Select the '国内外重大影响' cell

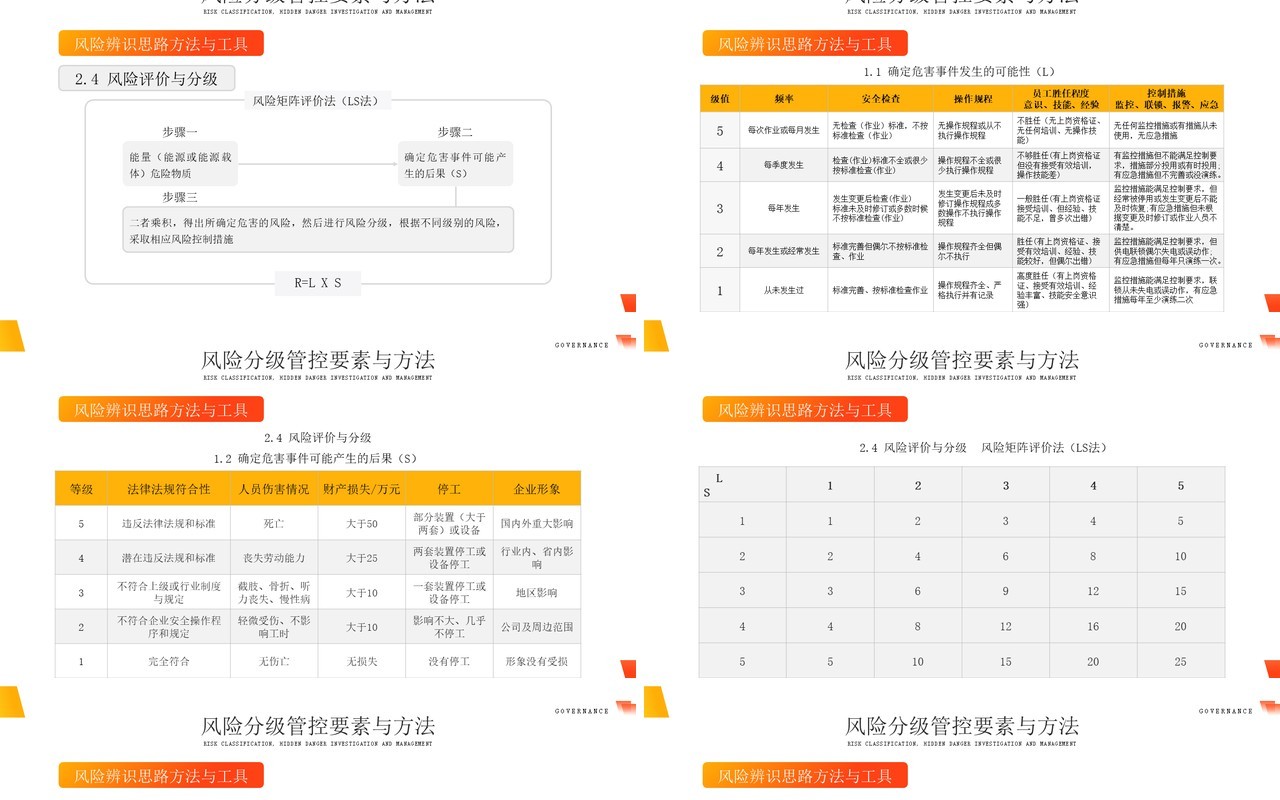(537, 523)
